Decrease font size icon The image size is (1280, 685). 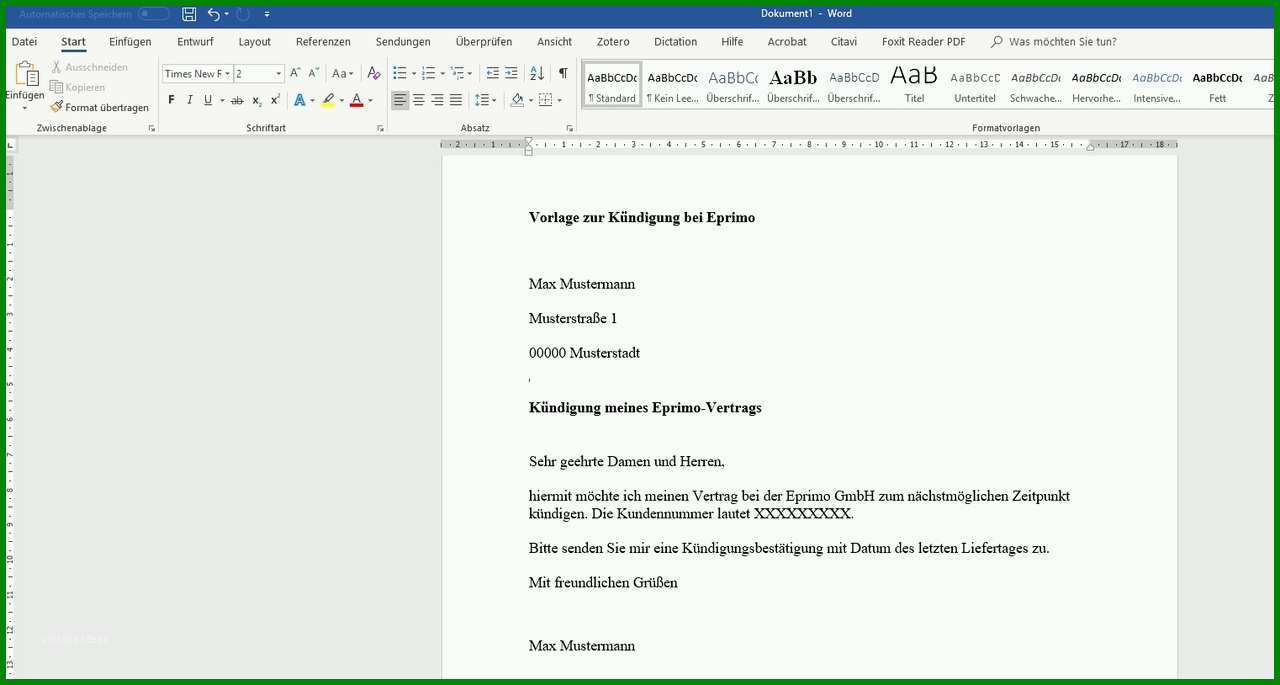click(x=314, y=73)
